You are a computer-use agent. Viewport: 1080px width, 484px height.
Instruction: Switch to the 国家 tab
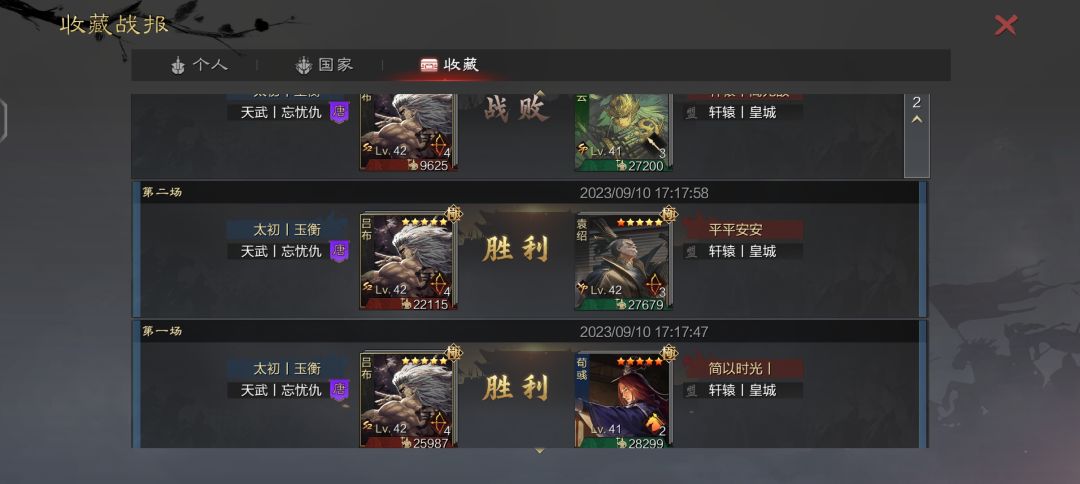324,65
